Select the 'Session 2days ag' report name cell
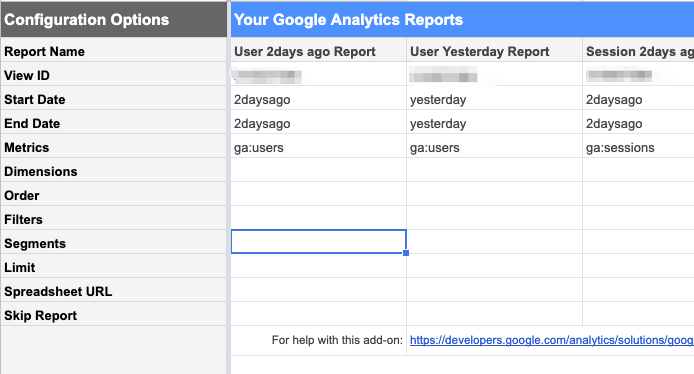This screenshot has height=374, width=694. [638, 51]
